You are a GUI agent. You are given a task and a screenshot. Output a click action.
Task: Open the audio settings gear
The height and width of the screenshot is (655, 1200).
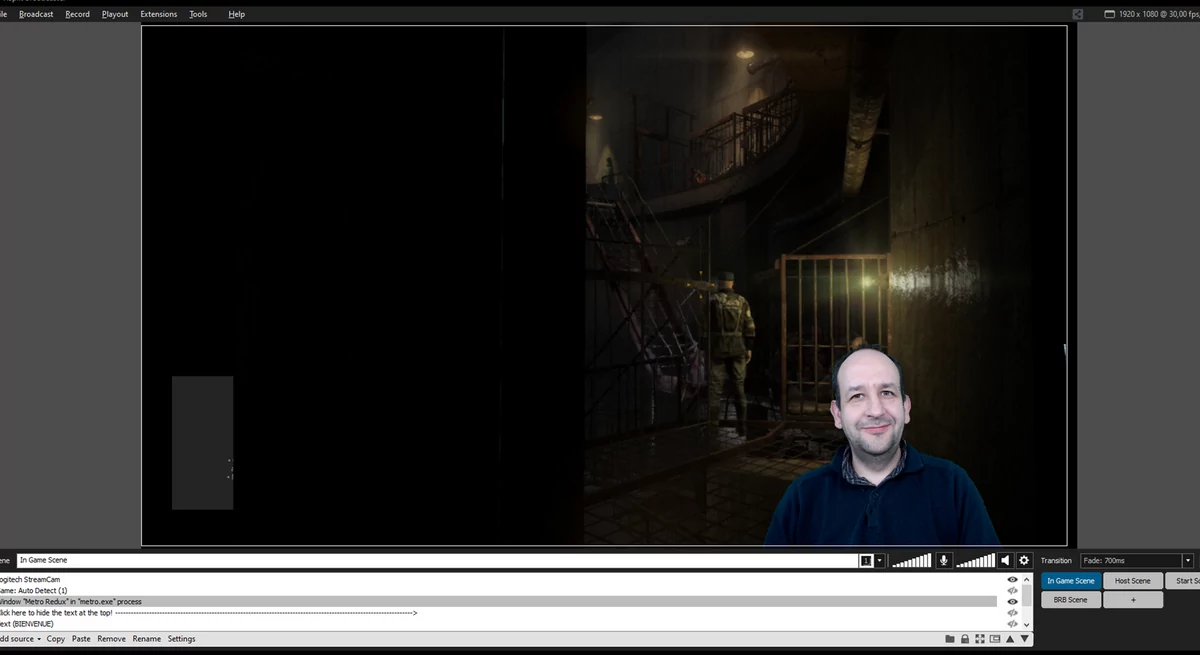pos(1024,561)
